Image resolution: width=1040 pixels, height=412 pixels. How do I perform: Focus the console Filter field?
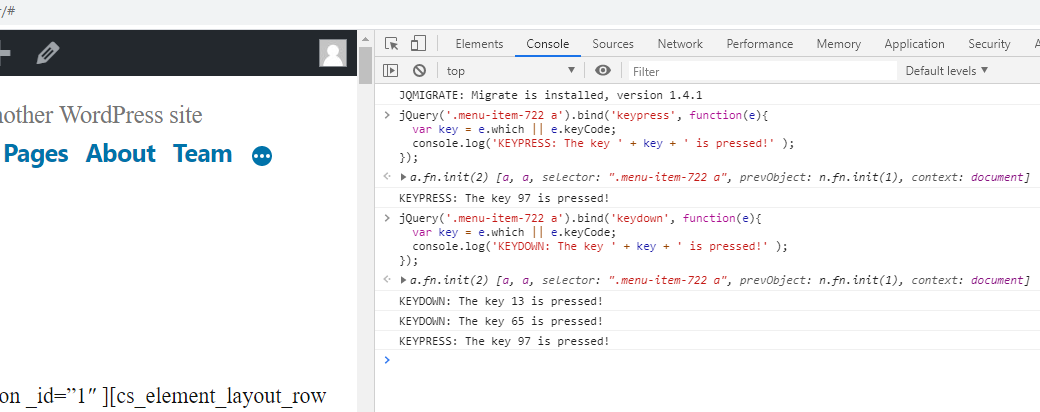[762, 71]
